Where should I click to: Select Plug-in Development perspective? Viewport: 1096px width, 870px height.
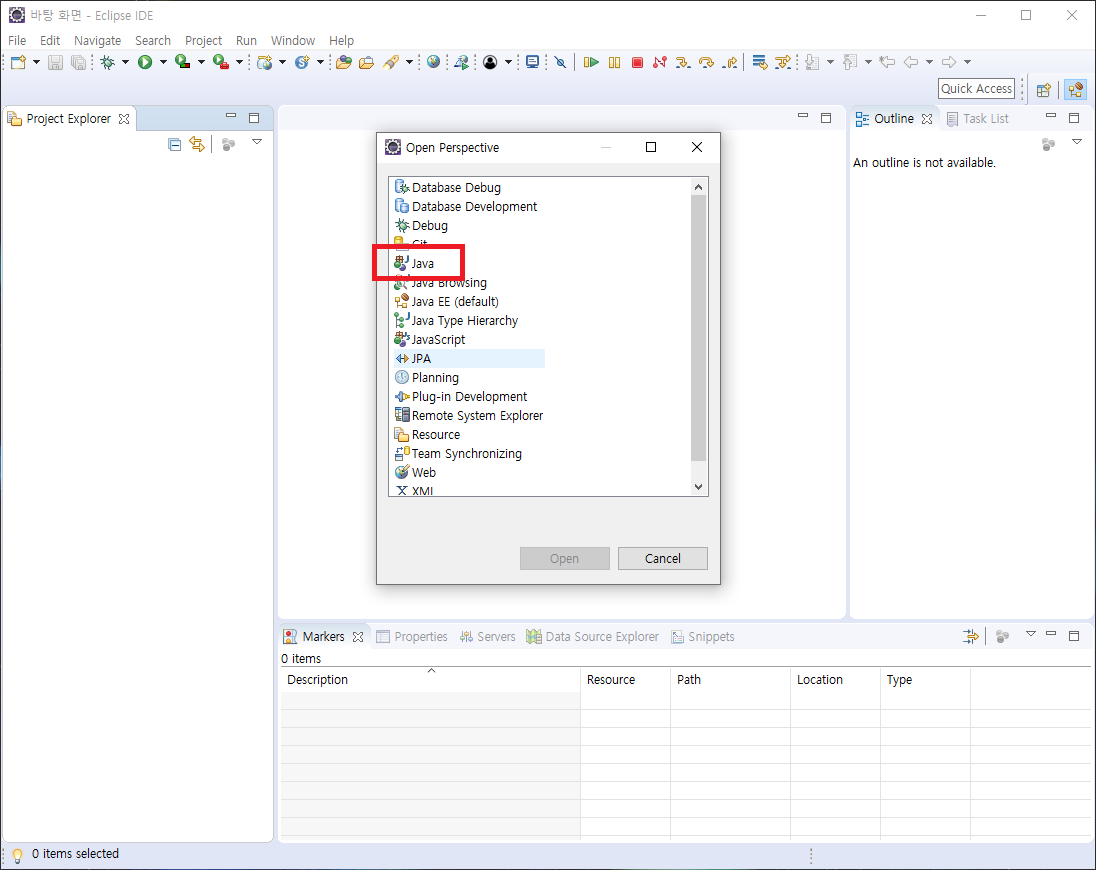pyautogui.click(x=461, y=396)
